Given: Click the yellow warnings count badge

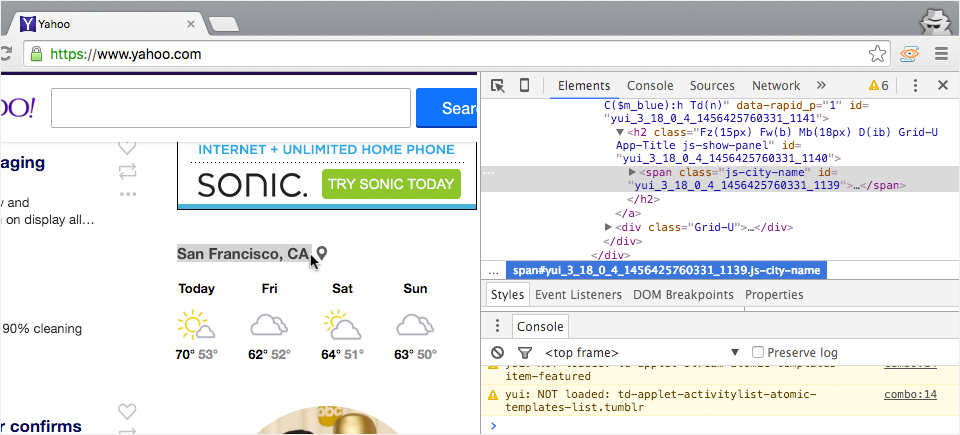Looking at the screenshot, I should click(x=878, y=86).
